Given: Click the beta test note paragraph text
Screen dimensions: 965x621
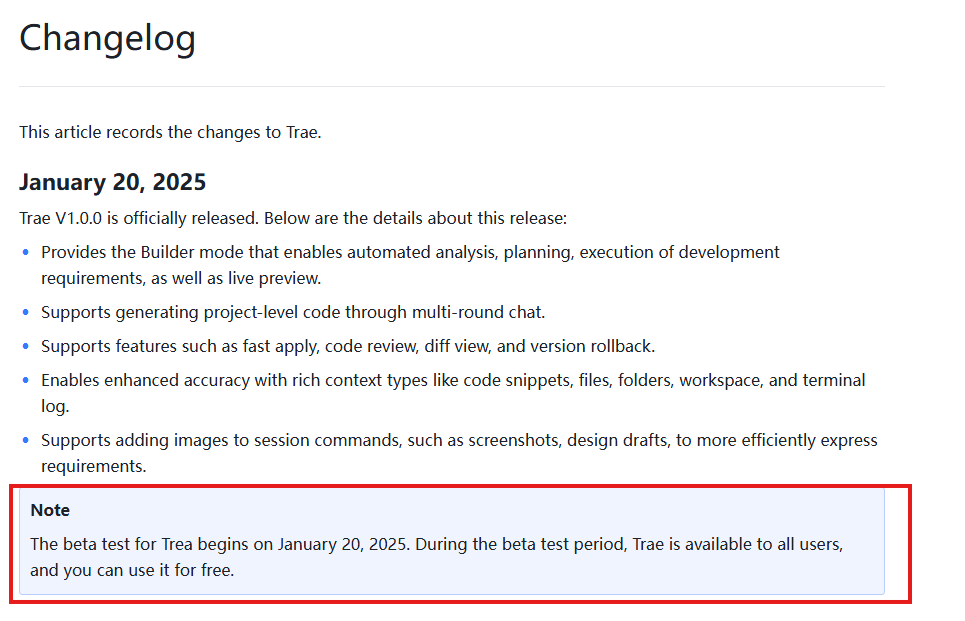Looking at the screenshot, I should [436, 557].
